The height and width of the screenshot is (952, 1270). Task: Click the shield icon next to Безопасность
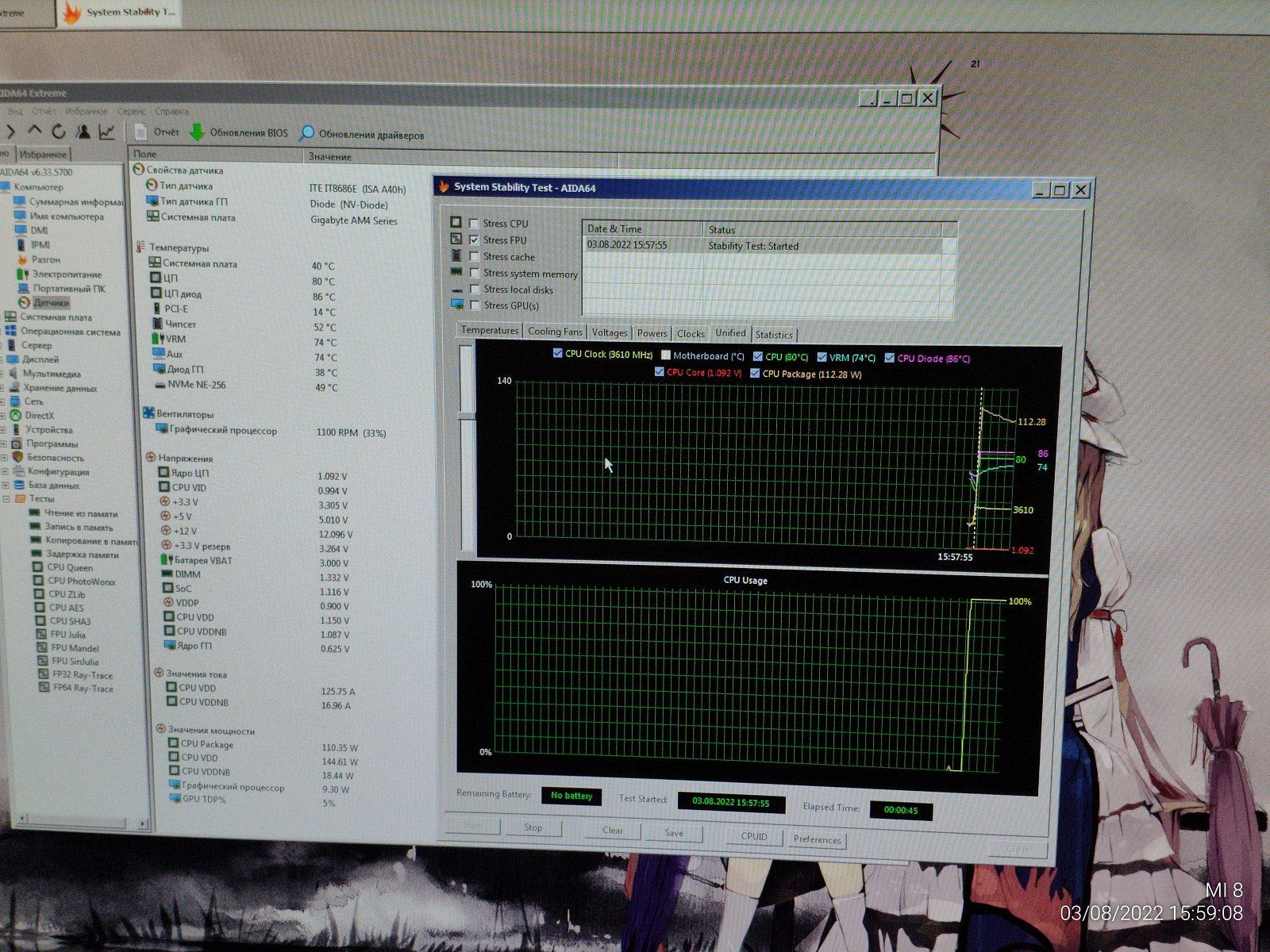(x=17, y=458)
